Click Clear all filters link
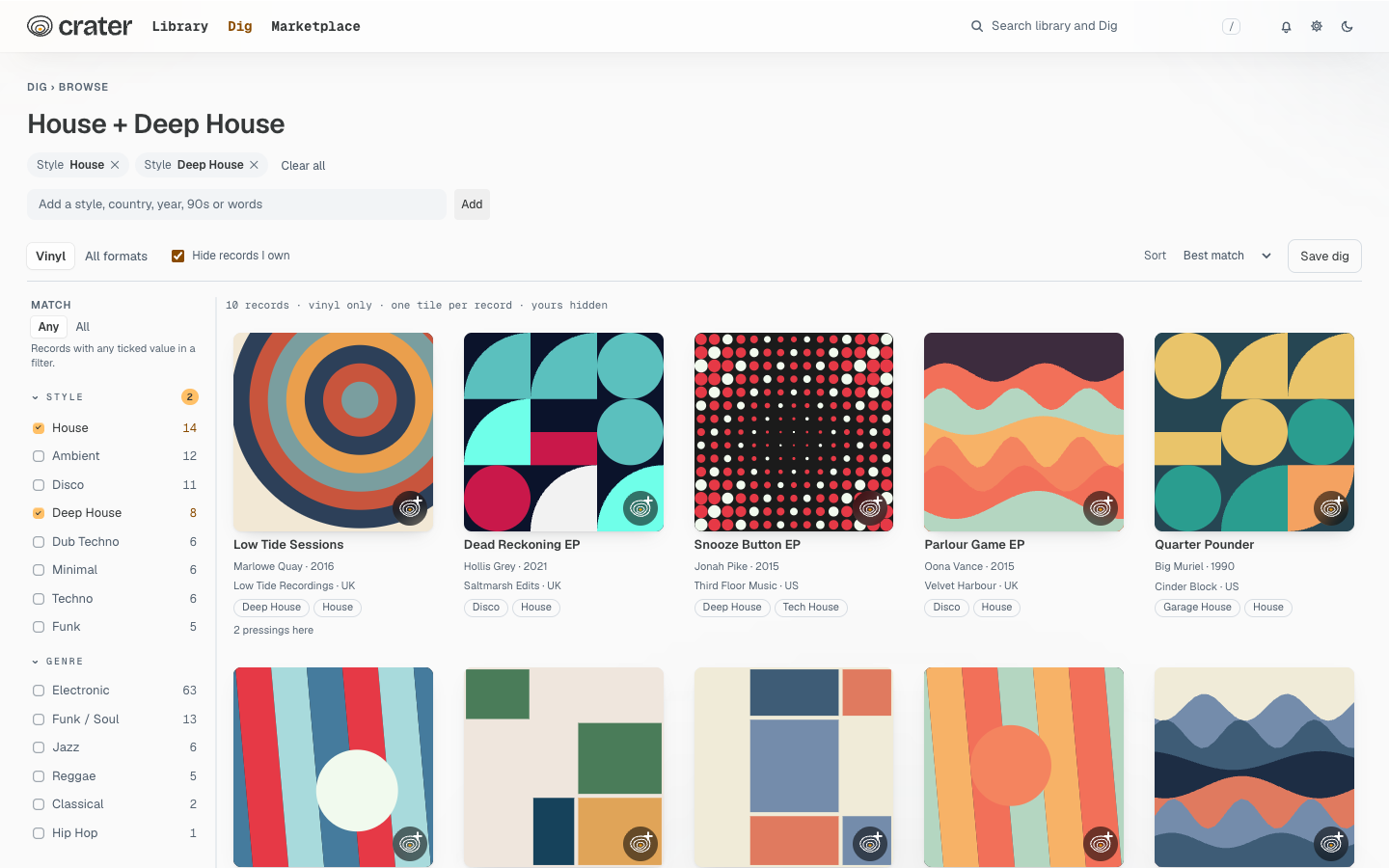 pyautogui.click(x=303, y=166)
